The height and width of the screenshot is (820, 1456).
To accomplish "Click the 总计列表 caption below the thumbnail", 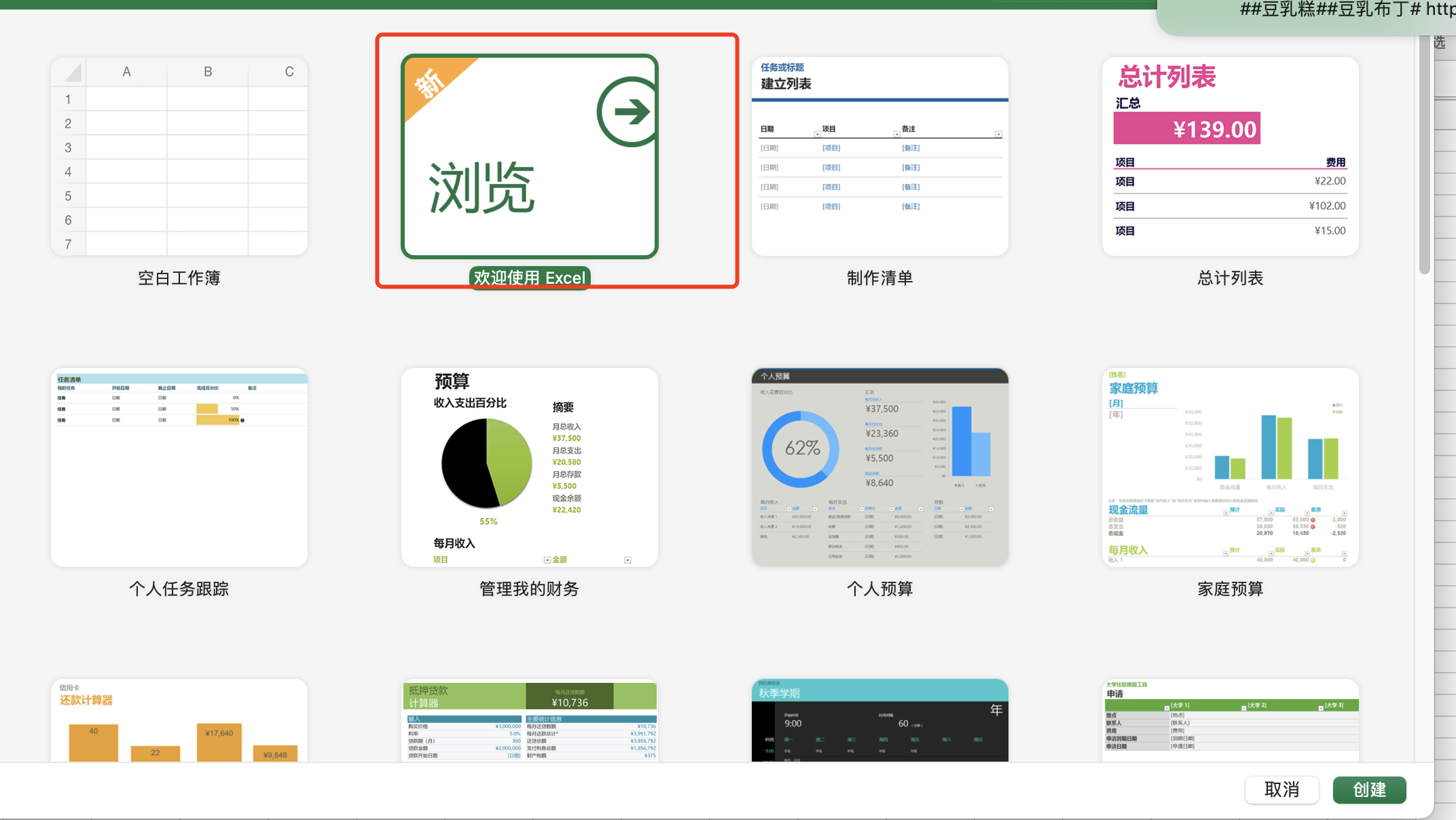I will tap(1231, 278).
